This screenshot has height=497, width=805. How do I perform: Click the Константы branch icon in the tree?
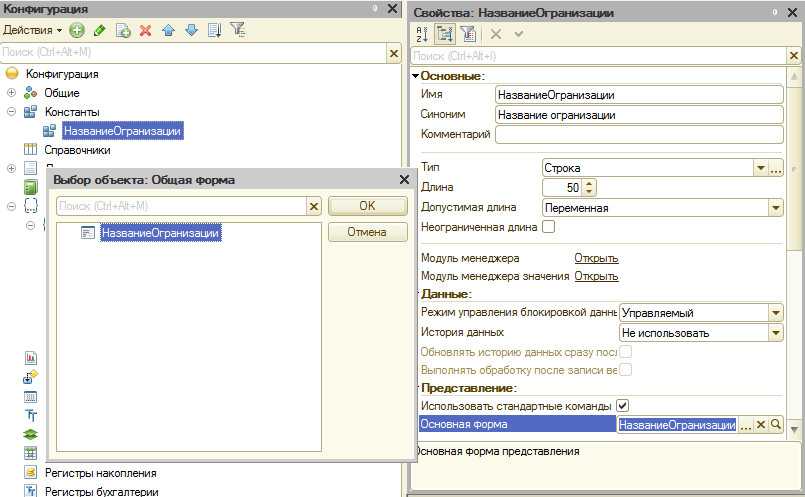coord(30,111)
